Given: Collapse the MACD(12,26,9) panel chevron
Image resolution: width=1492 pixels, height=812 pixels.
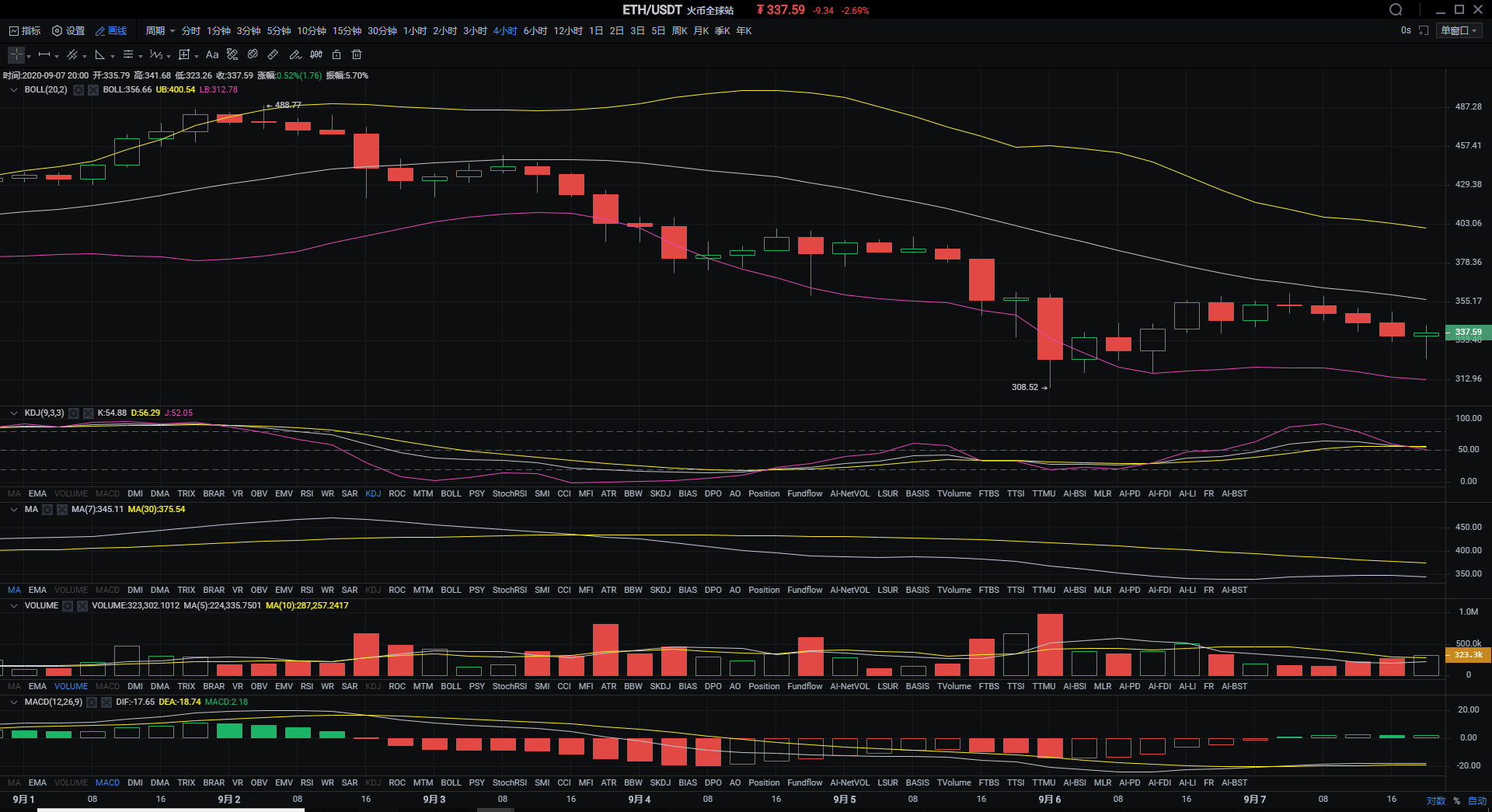Looking at the screenshot, I should tap(14, 702).
